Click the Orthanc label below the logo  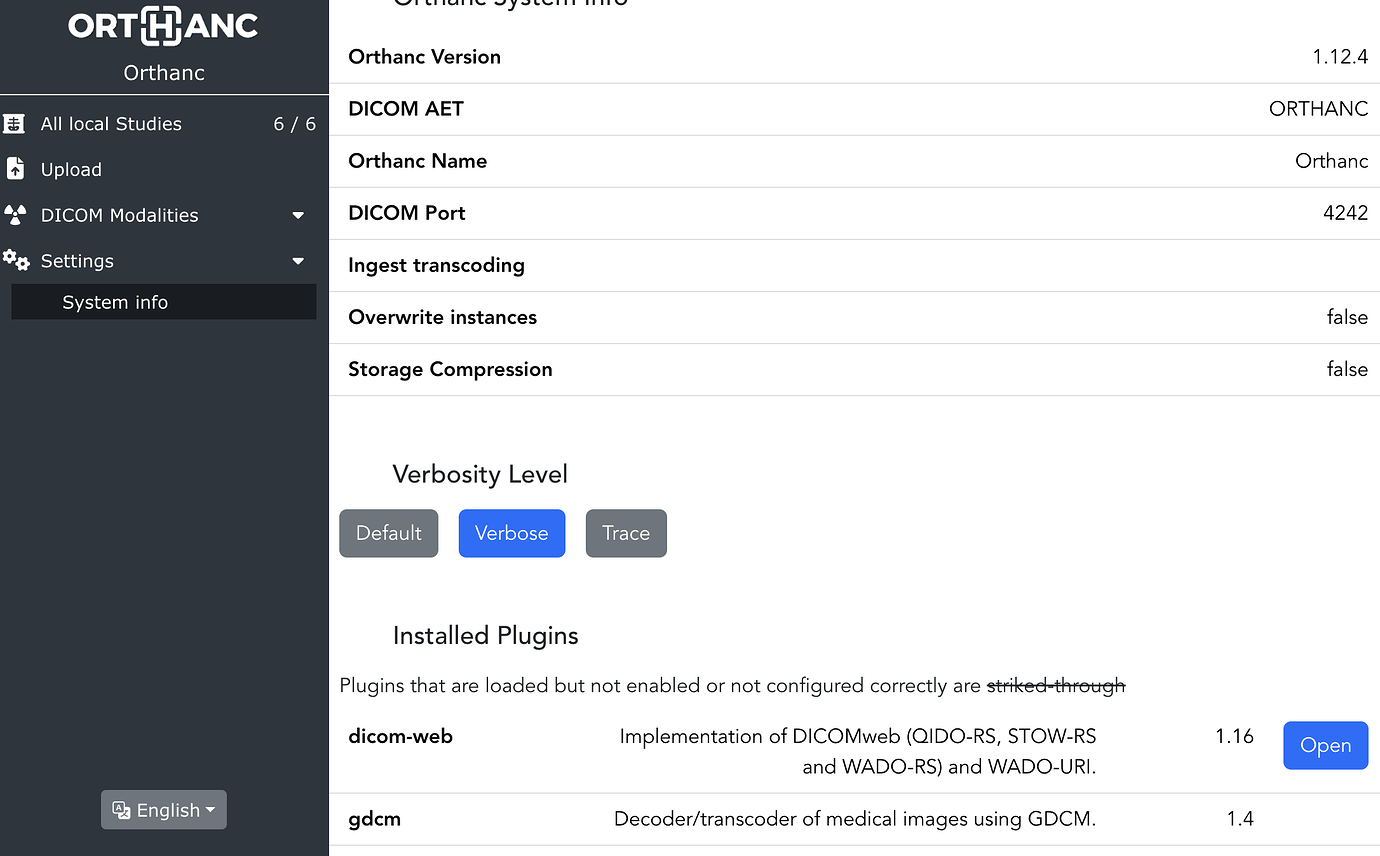(163, 72)
